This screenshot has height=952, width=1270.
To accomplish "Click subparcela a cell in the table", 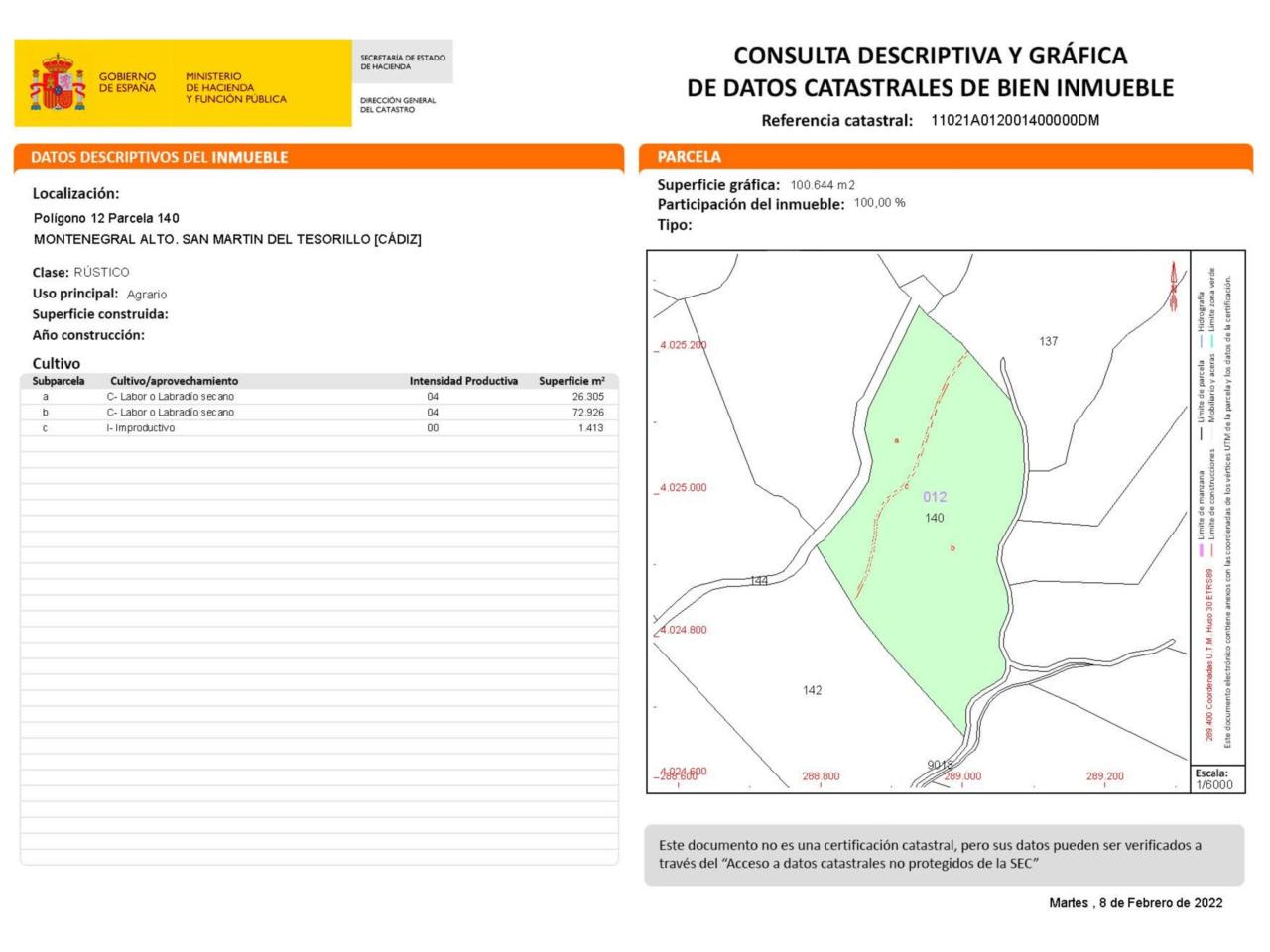I will click(46, 397).
